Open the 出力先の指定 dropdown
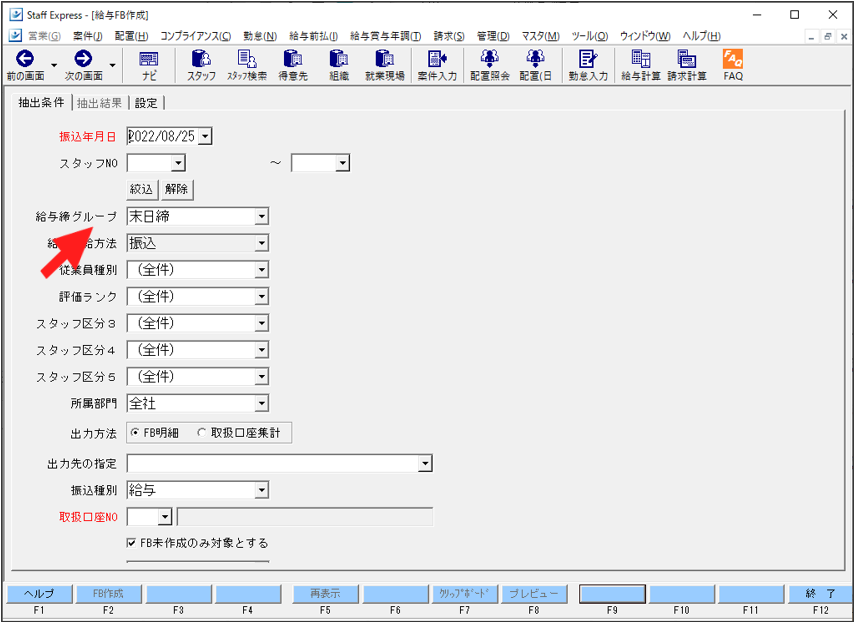The image size is (855, 624). point(424,464)
